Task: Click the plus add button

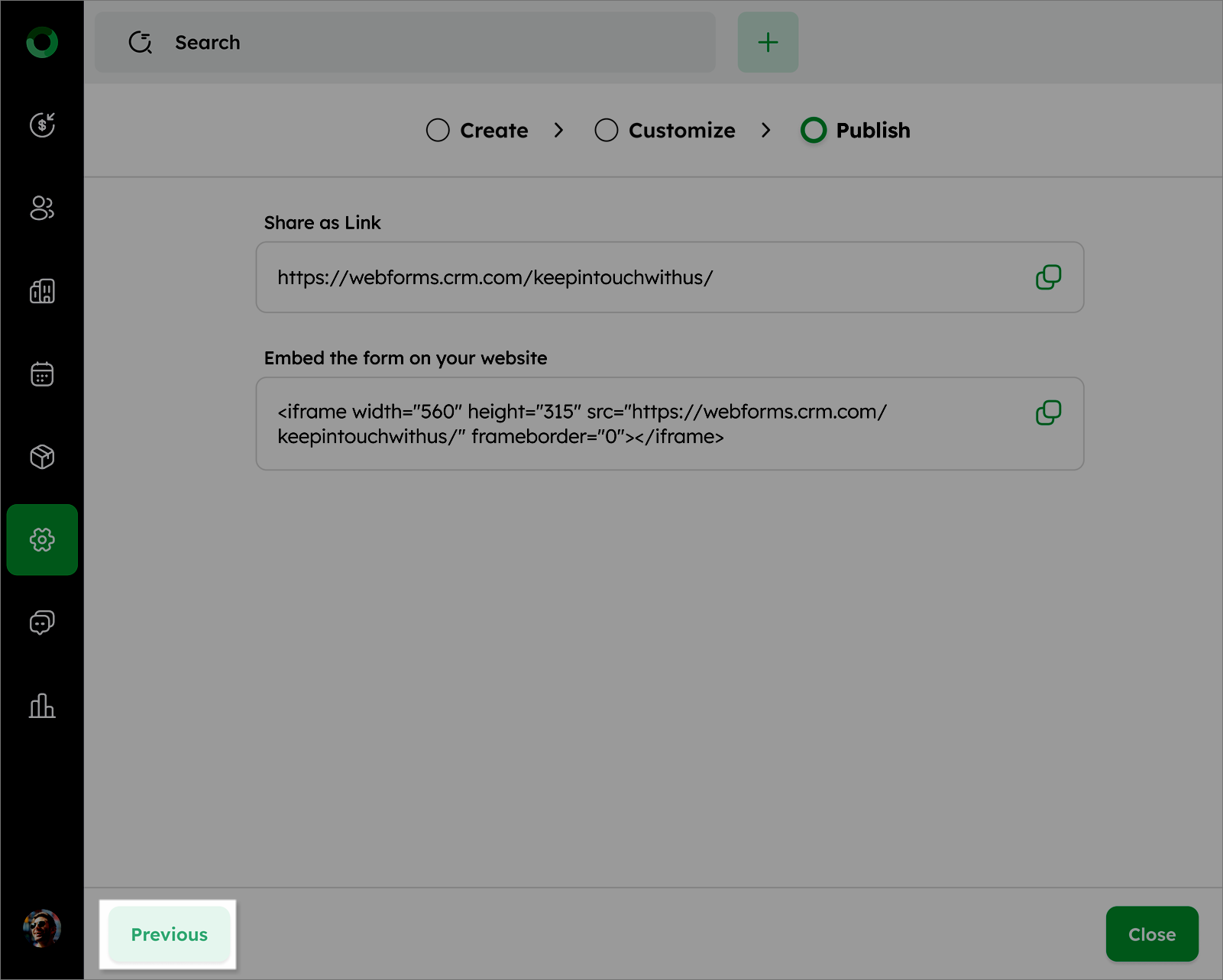Action: click(x=768, y=42)
